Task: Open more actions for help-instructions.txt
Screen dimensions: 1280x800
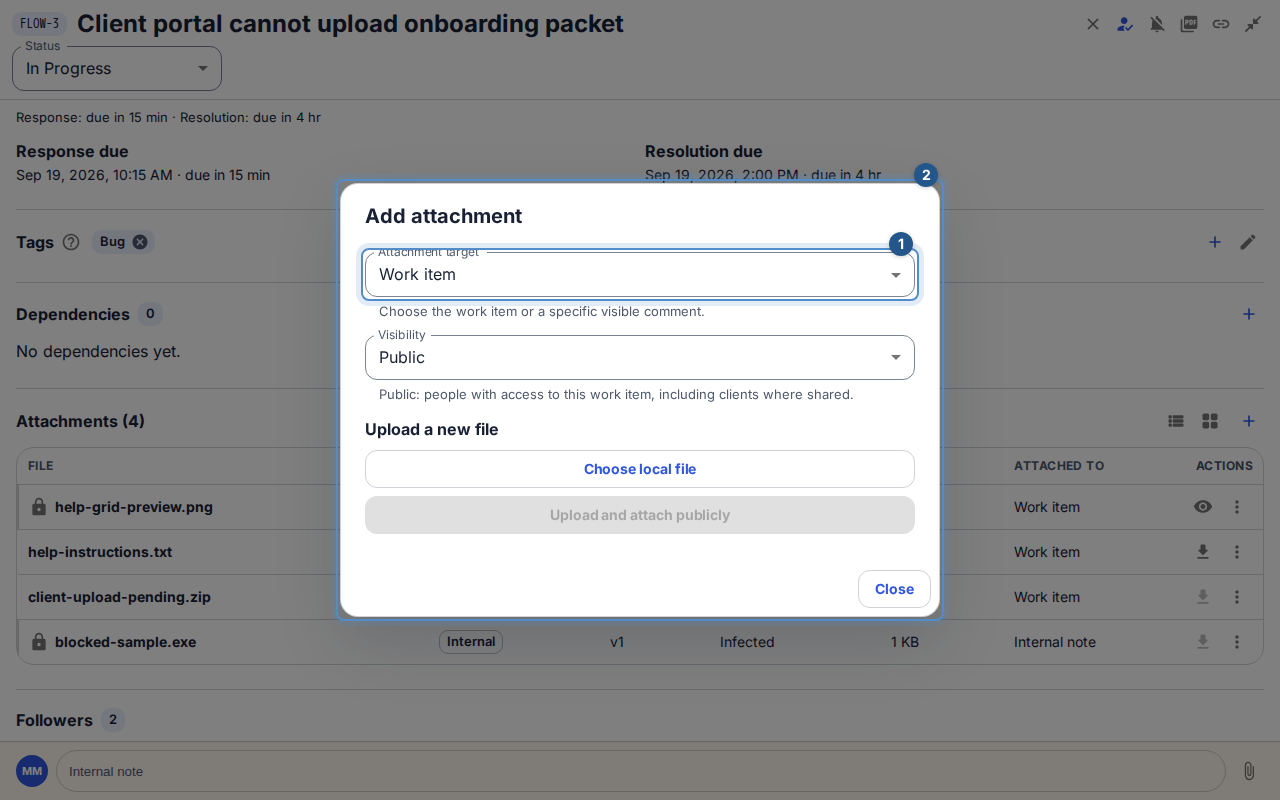Action: point(1237,552)
